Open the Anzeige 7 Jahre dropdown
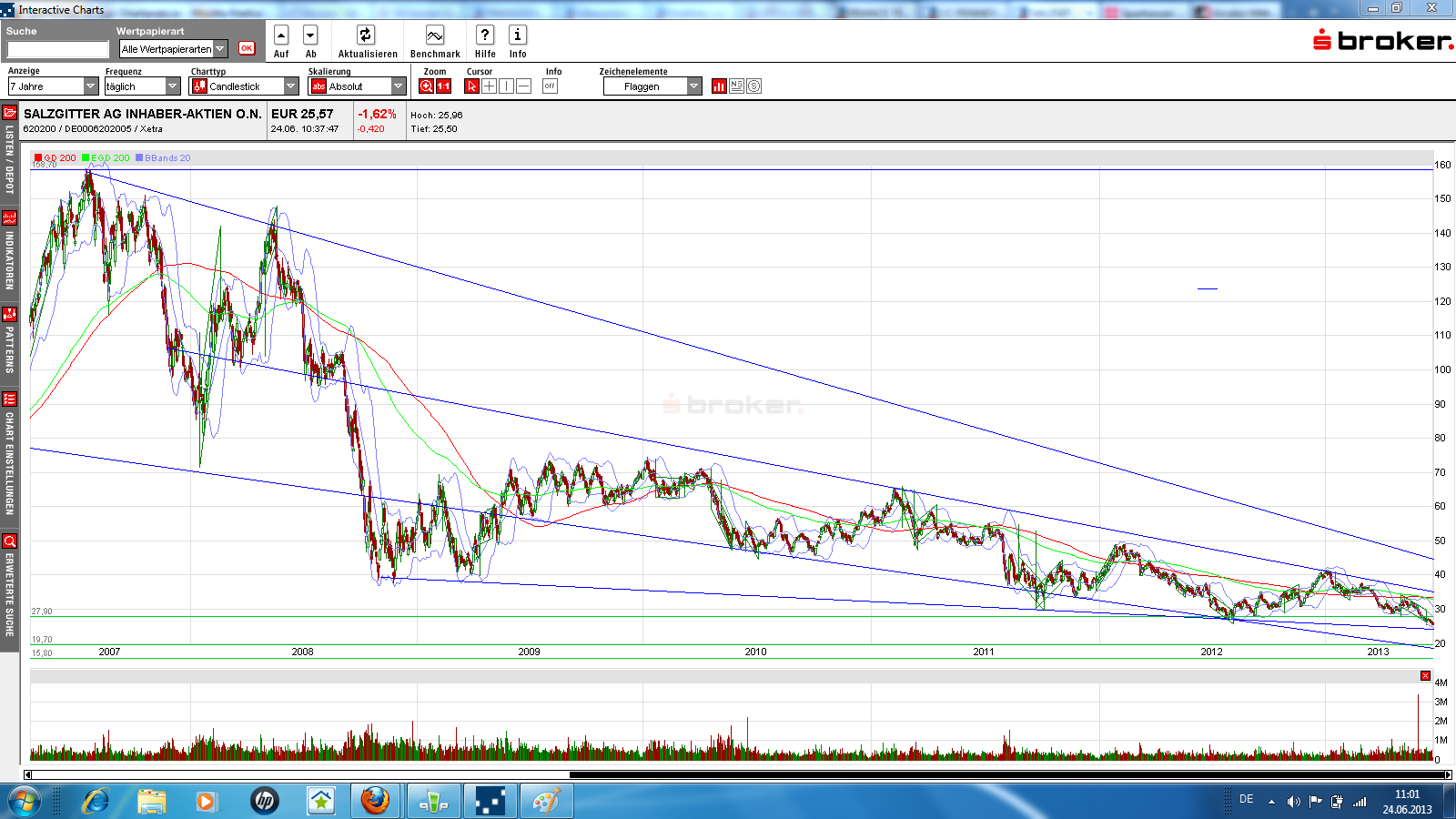The height and width of the screenshot is (819, 1456). (x=53, y=86)
